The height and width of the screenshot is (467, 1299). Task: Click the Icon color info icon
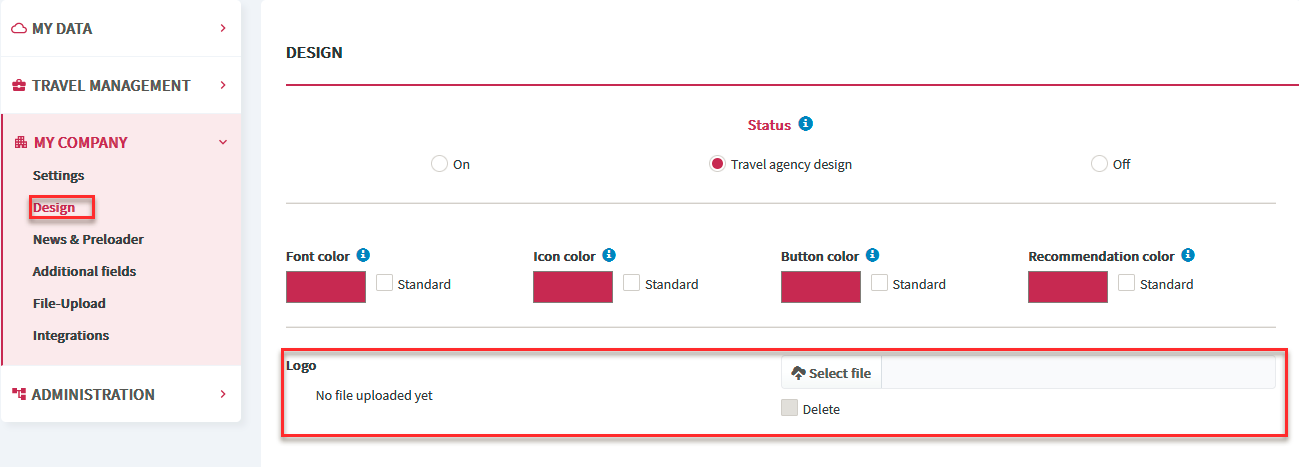(x=609, y=255)
